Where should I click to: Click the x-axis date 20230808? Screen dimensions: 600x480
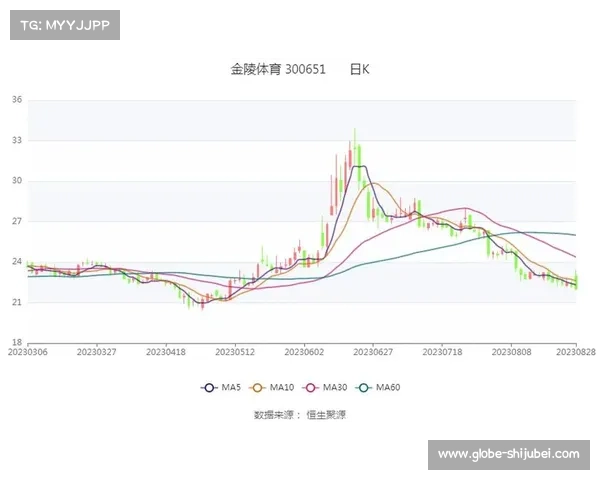tap(512, 352)
